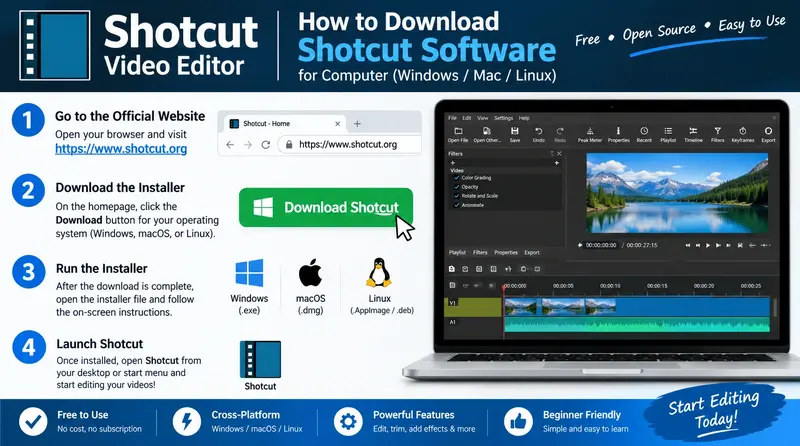The width and height of the screenshot is (800, 446).
Task: Click the left plus button in Filters panel
Action: (453, 163)
